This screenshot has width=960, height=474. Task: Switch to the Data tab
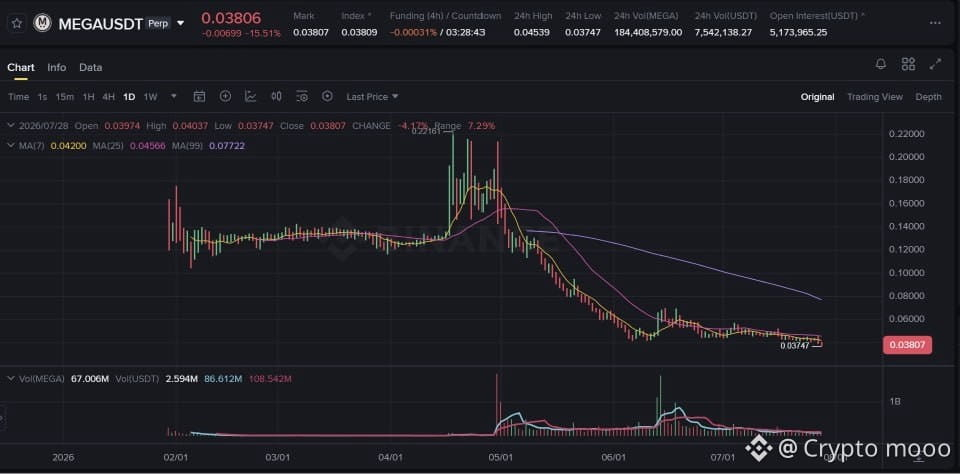coord(91,67)
